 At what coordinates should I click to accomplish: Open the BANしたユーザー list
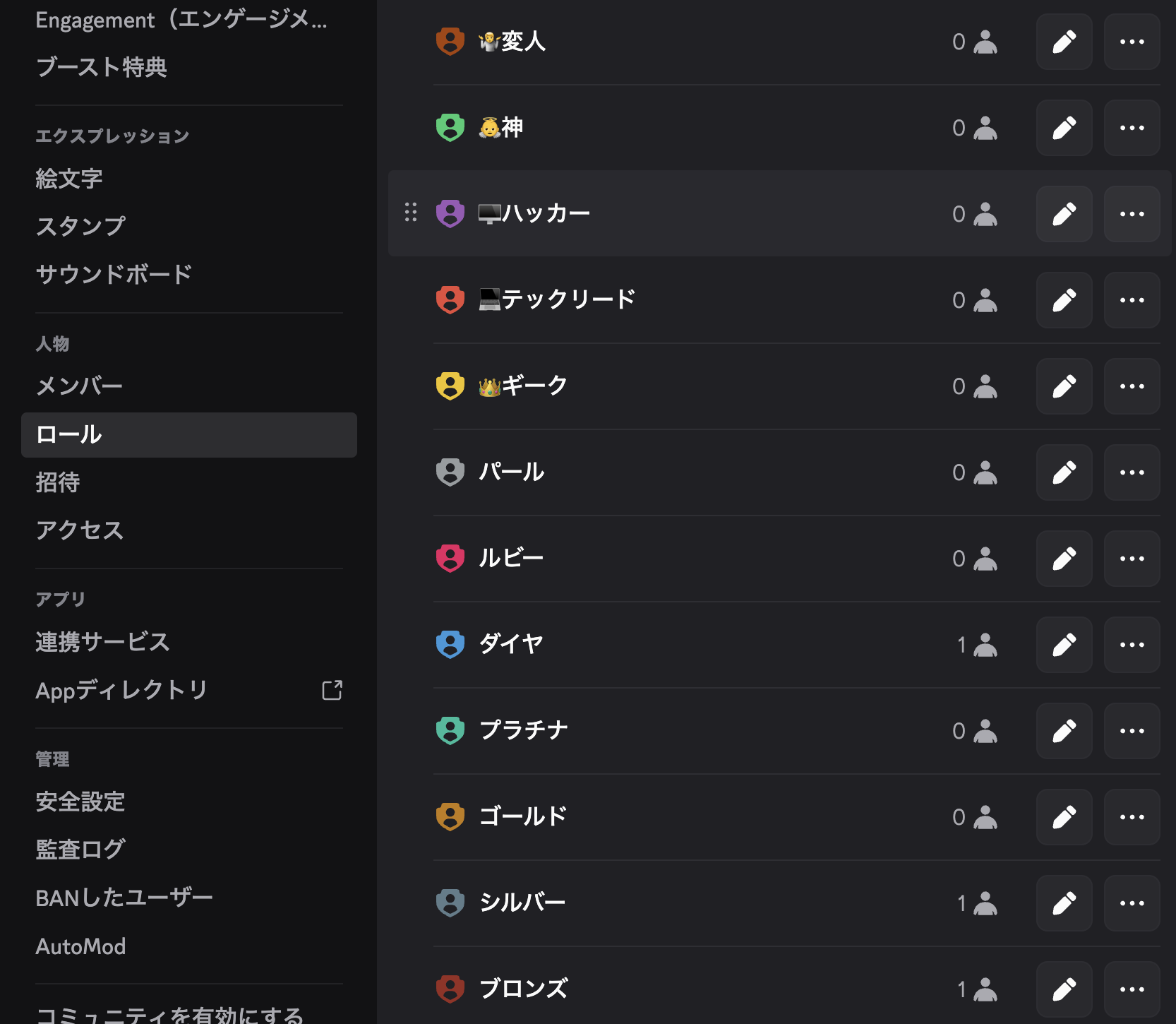pos(124,895)
